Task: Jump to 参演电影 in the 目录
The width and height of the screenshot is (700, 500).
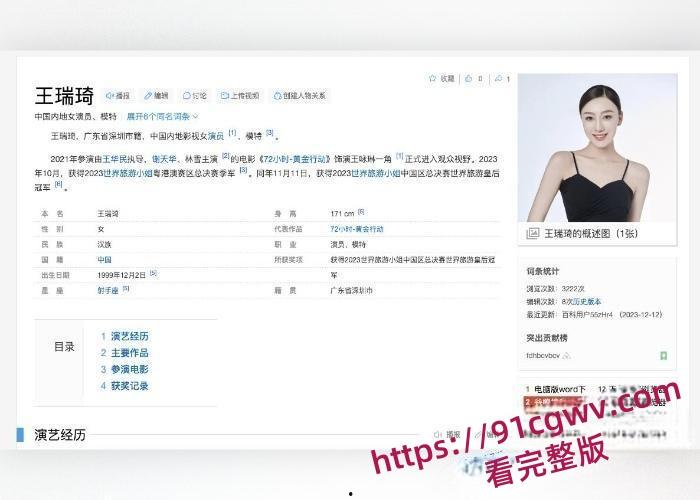Action: [x=129, y=369]
